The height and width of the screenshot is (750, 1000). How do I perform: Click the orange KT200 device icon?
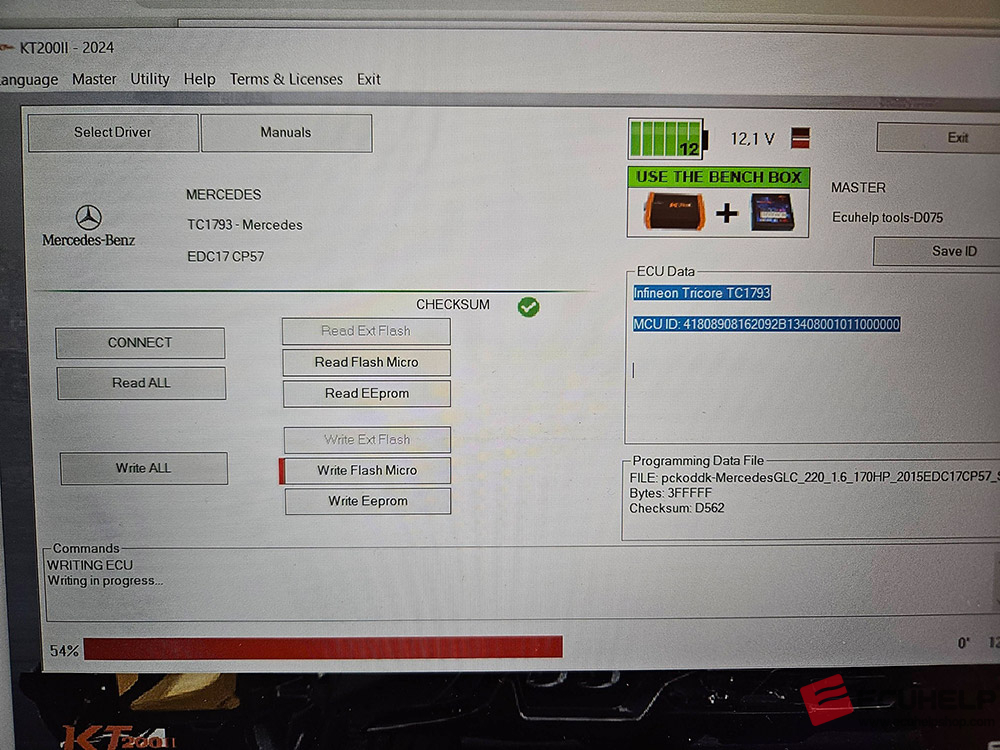click(677, 212)
